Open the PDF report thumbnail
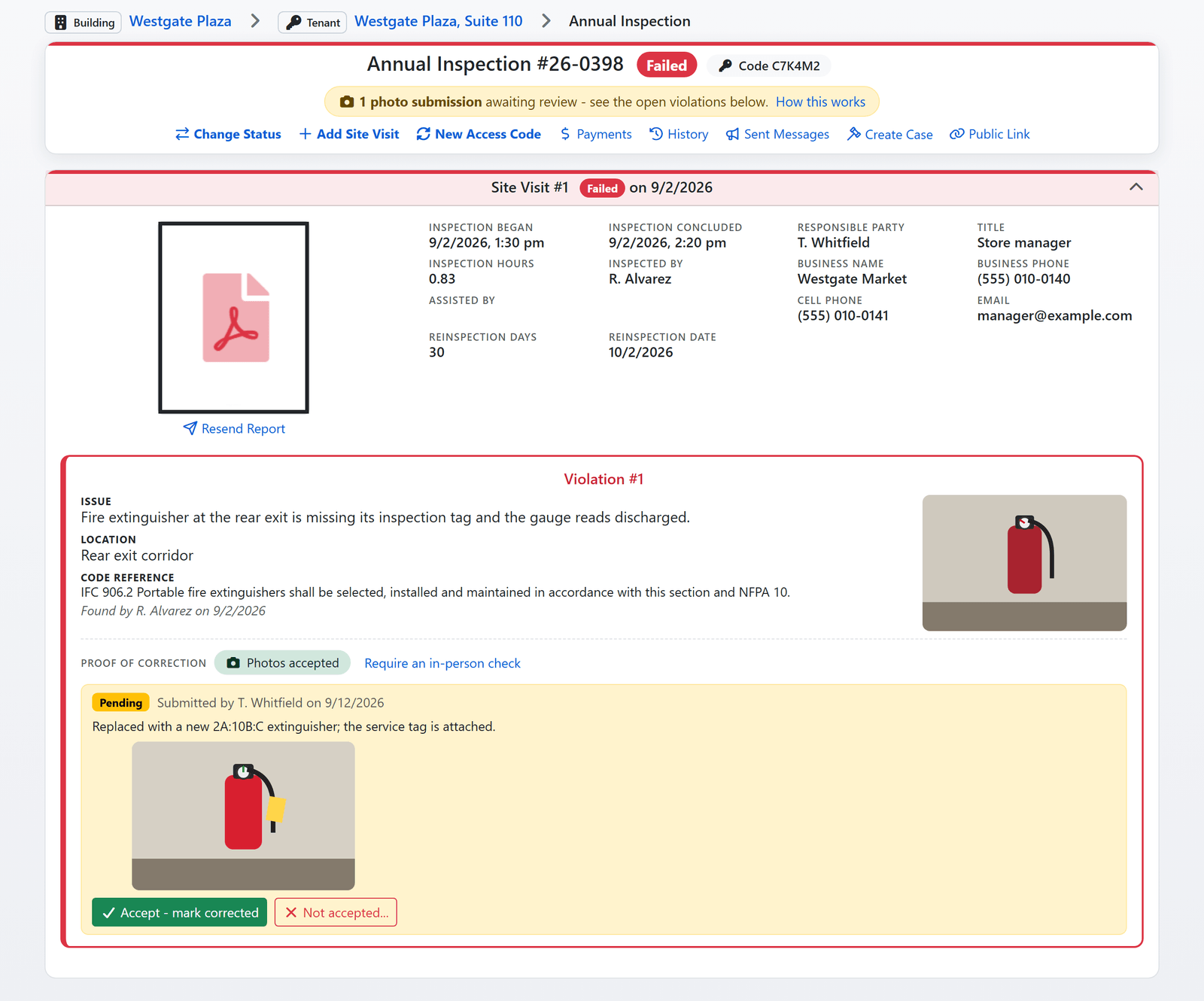Screen dimensions: 1204x1001 click(233, 318)
